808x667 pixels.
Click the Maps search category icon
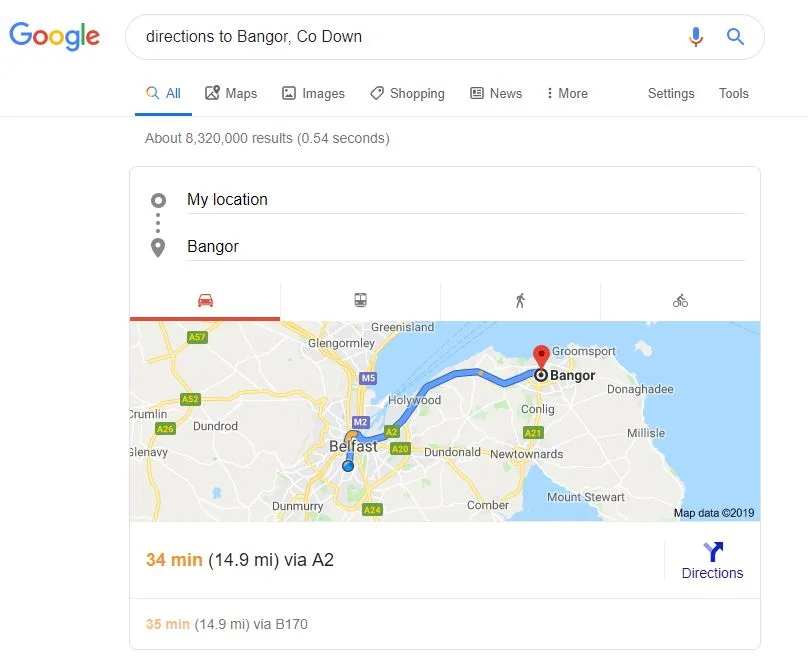click(x=214, y=93)
